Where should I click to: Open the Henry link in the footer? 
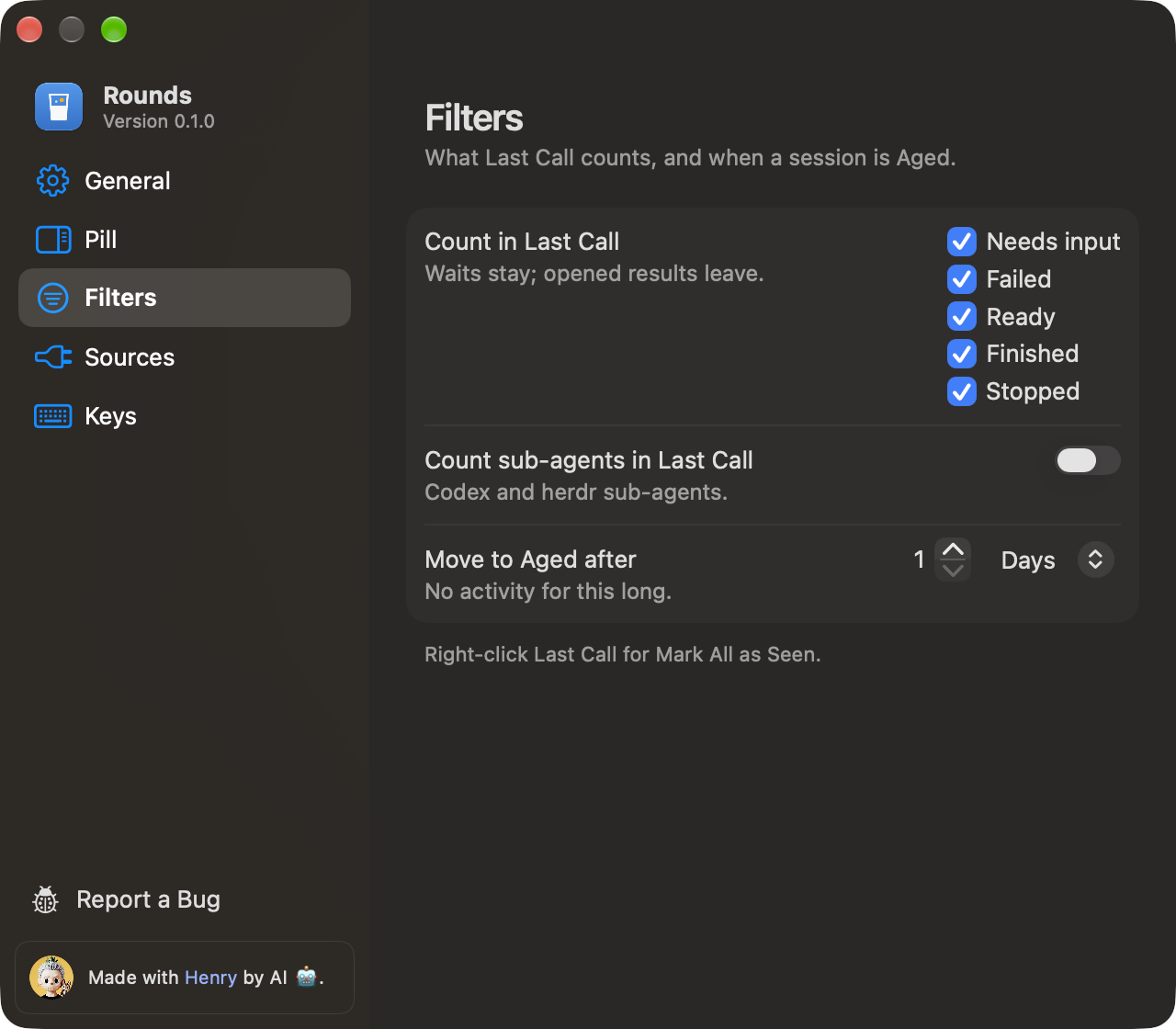pyautogui.click(x=211, y=978)
